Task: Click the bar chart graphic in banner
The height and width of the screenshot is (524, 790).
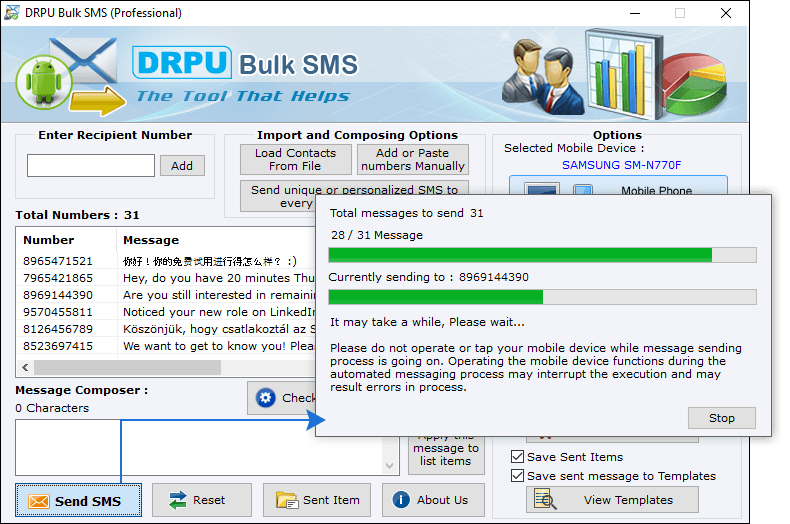Action: pos(624,74)
